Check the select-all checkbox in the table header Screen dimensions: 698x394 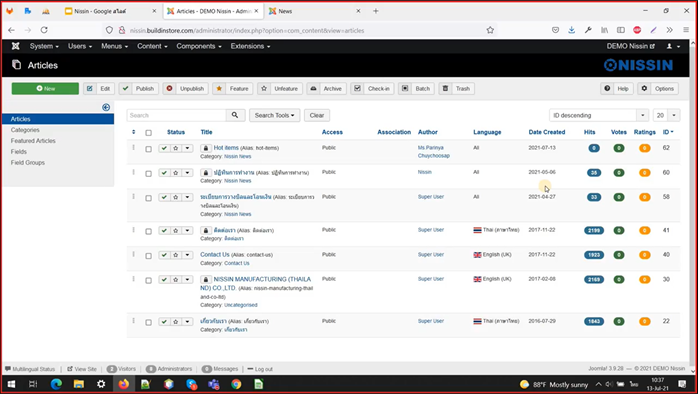click(x=149, y=133)
